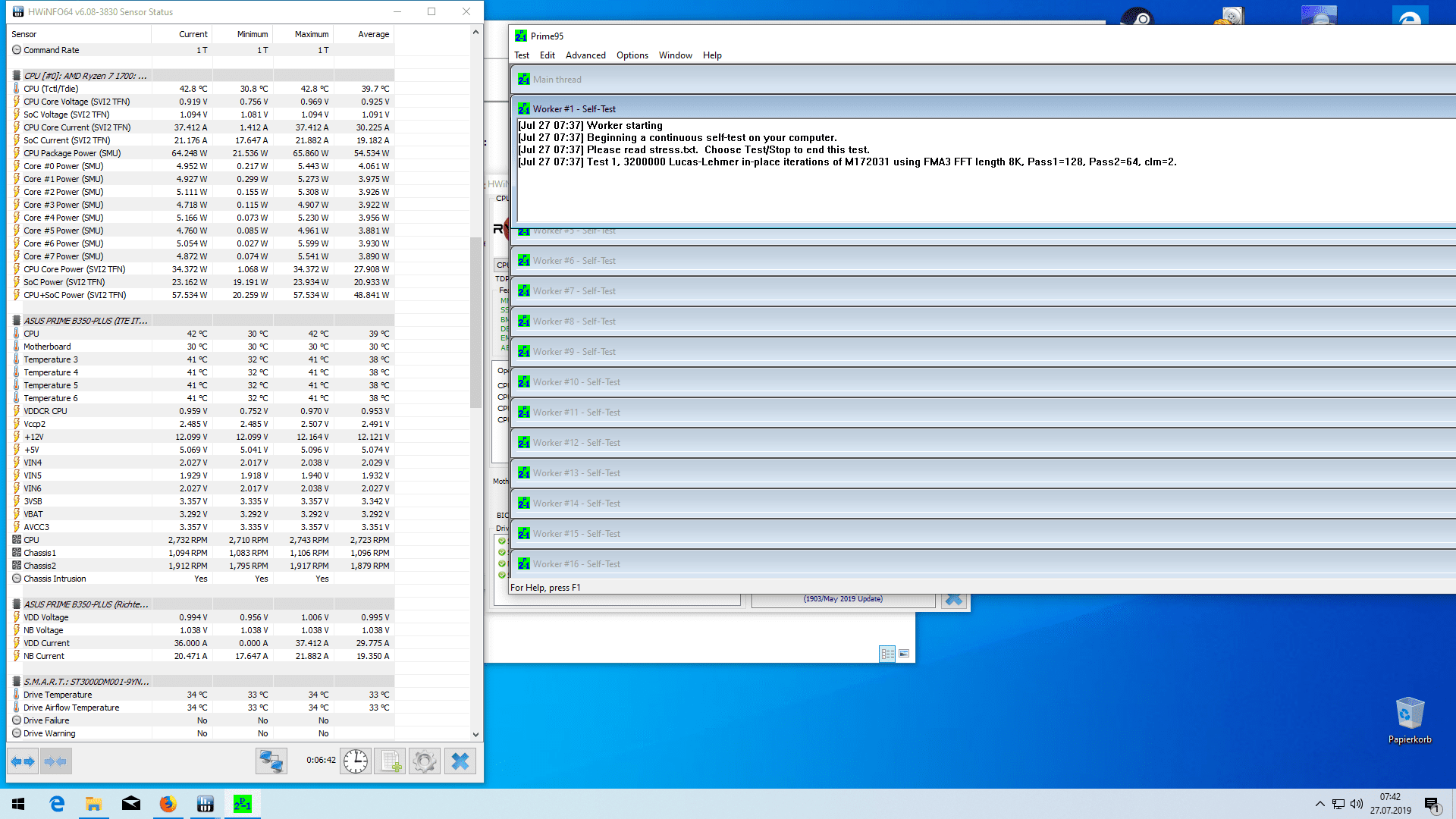Select the Worker #12 - Self-Test window
1456x819 pixels.
click(983, 443)
